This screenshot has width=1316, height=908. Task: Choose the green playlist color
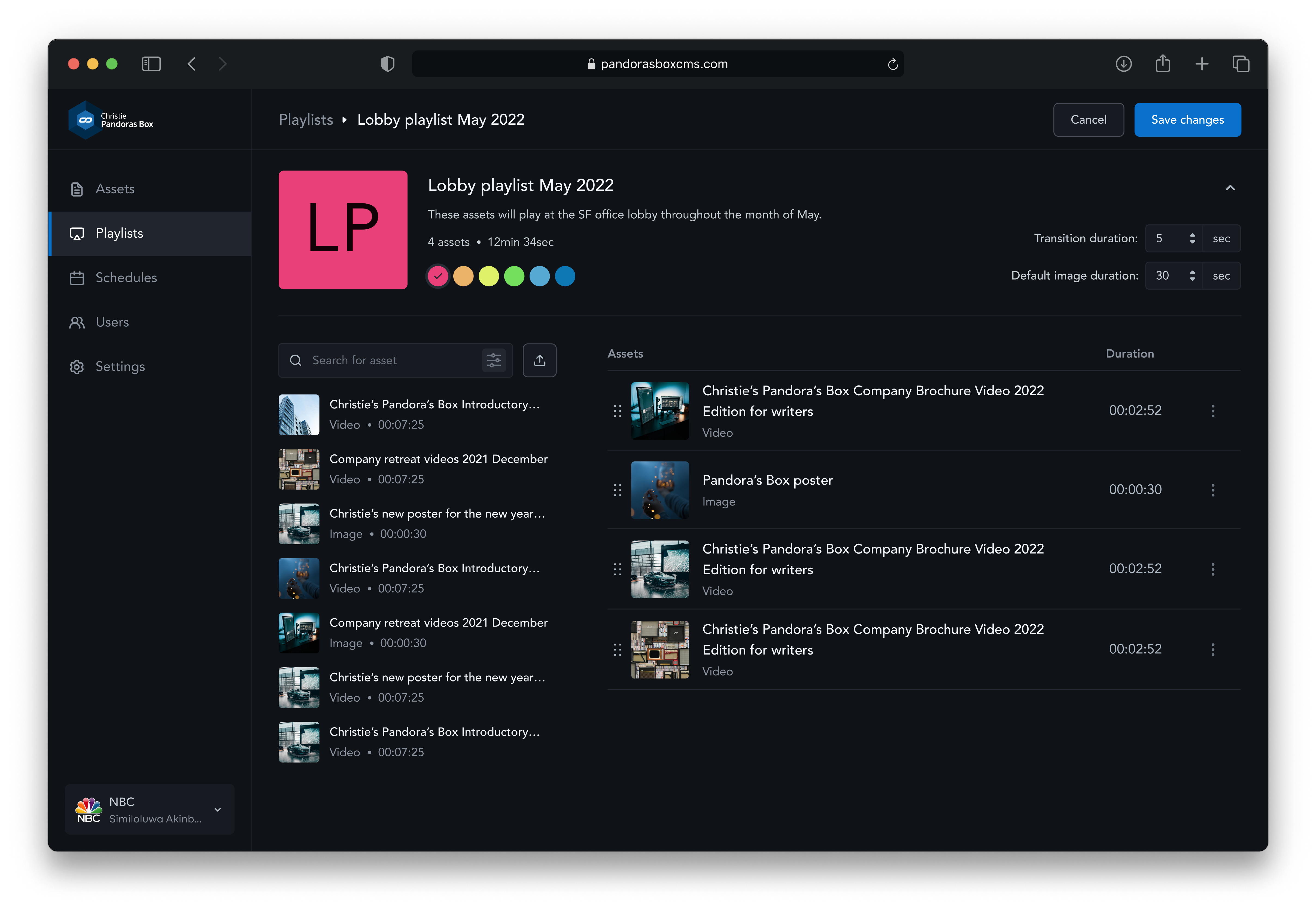[x=514, y=277]
